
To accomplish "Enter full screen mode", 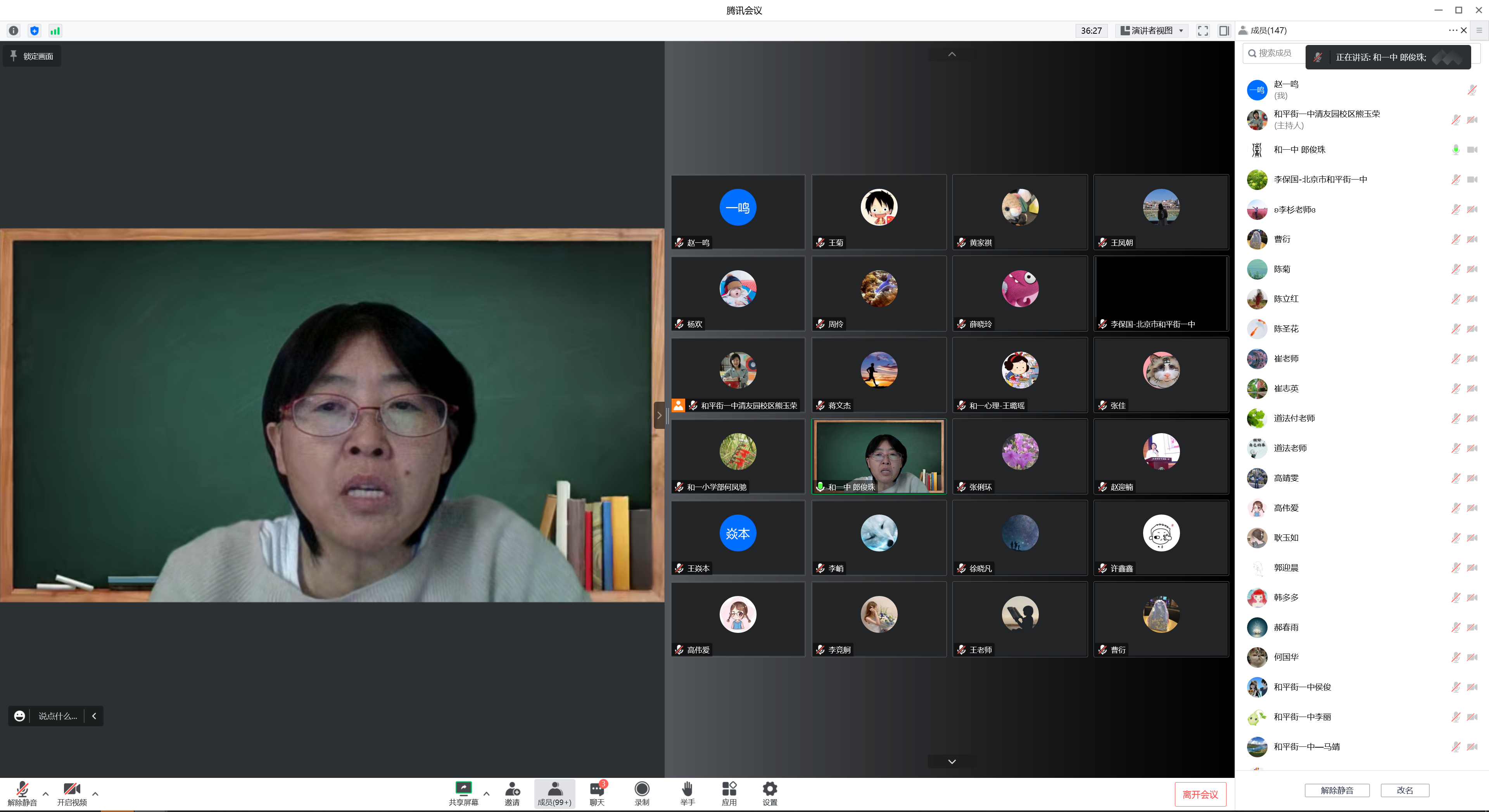I will coord(1203,31).
